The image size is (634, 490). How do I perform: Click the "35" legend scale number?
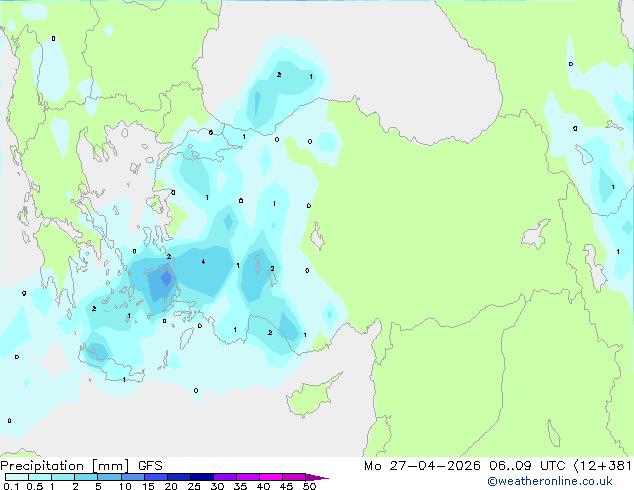[x=241, y=486]
